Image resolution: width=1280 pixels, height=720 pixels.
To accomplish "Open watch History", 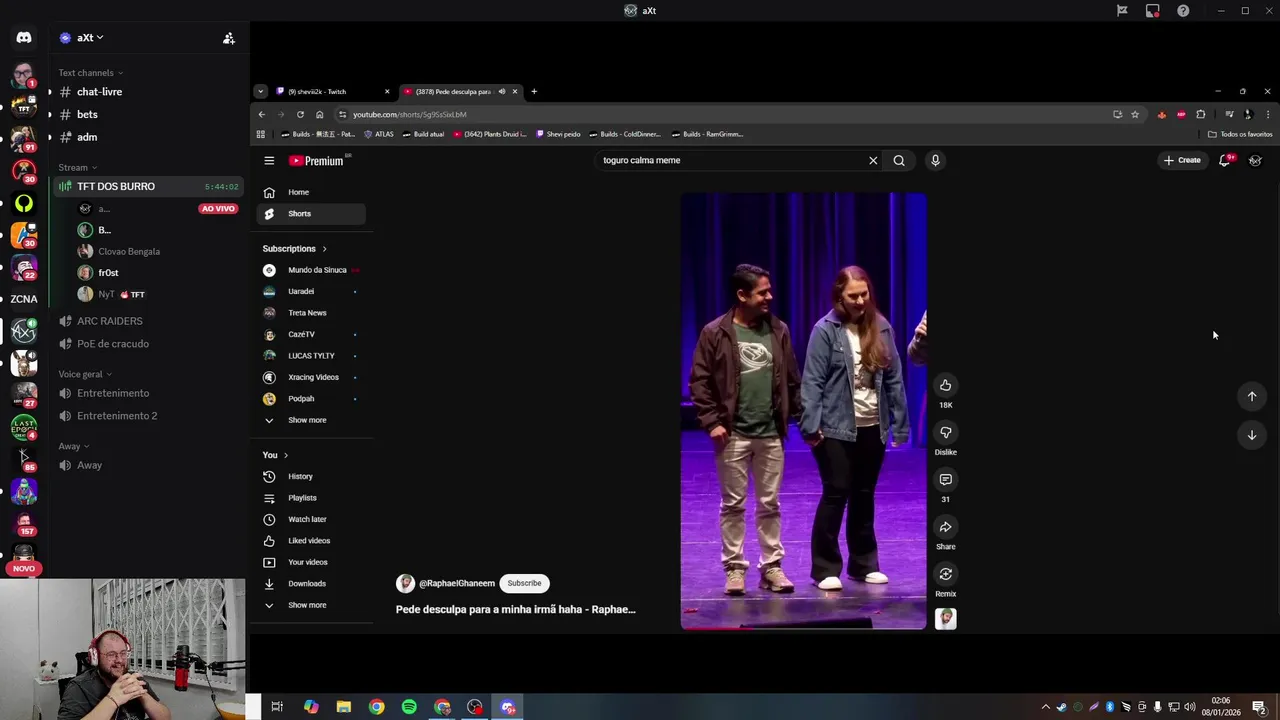I will (x=312, y=477).
